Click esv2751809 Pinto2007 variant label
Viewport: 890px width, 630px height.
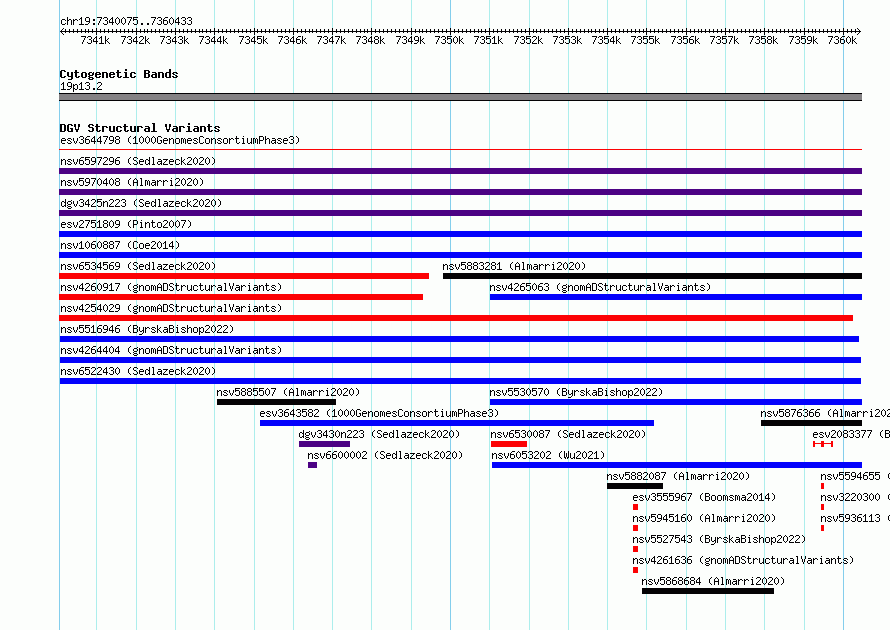(x=126, y=224)
